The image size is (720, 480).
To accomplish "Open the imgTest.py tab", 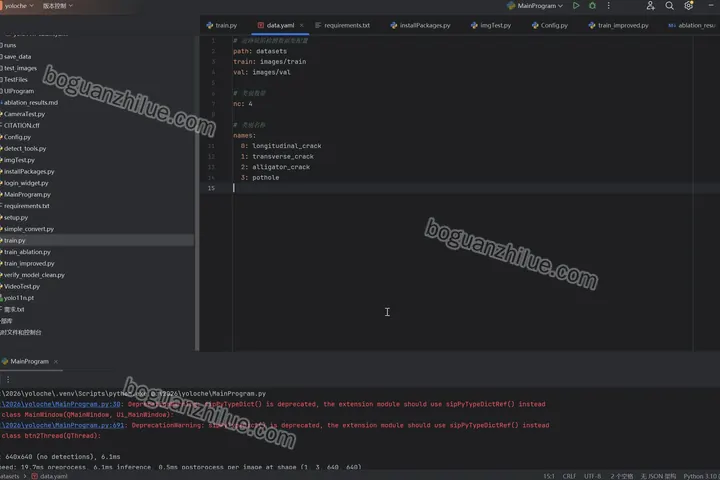I will [x=490, y=25].
